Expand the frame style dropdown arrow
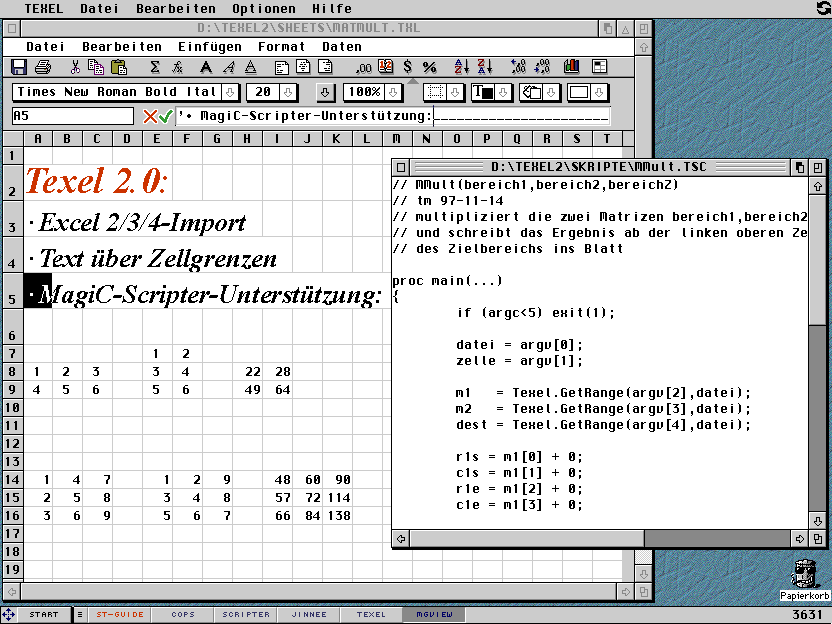 point(599,92)
